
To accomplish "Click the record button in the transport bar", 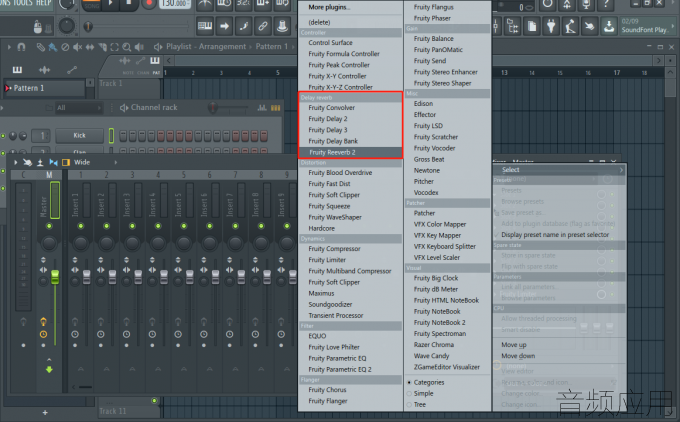I will (149, 3).
